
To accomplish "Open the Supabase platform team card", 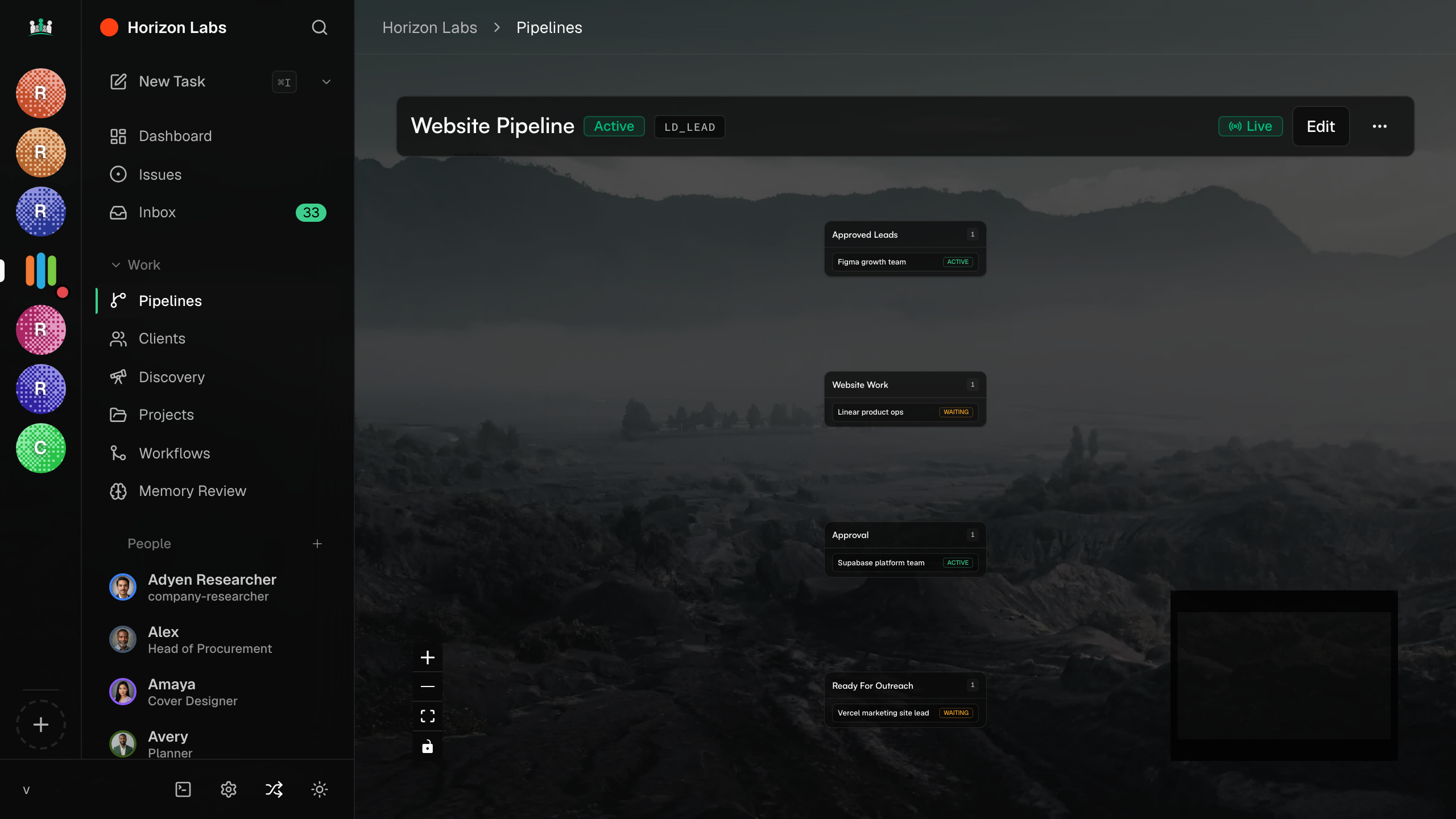I will [x=905, y=562].
